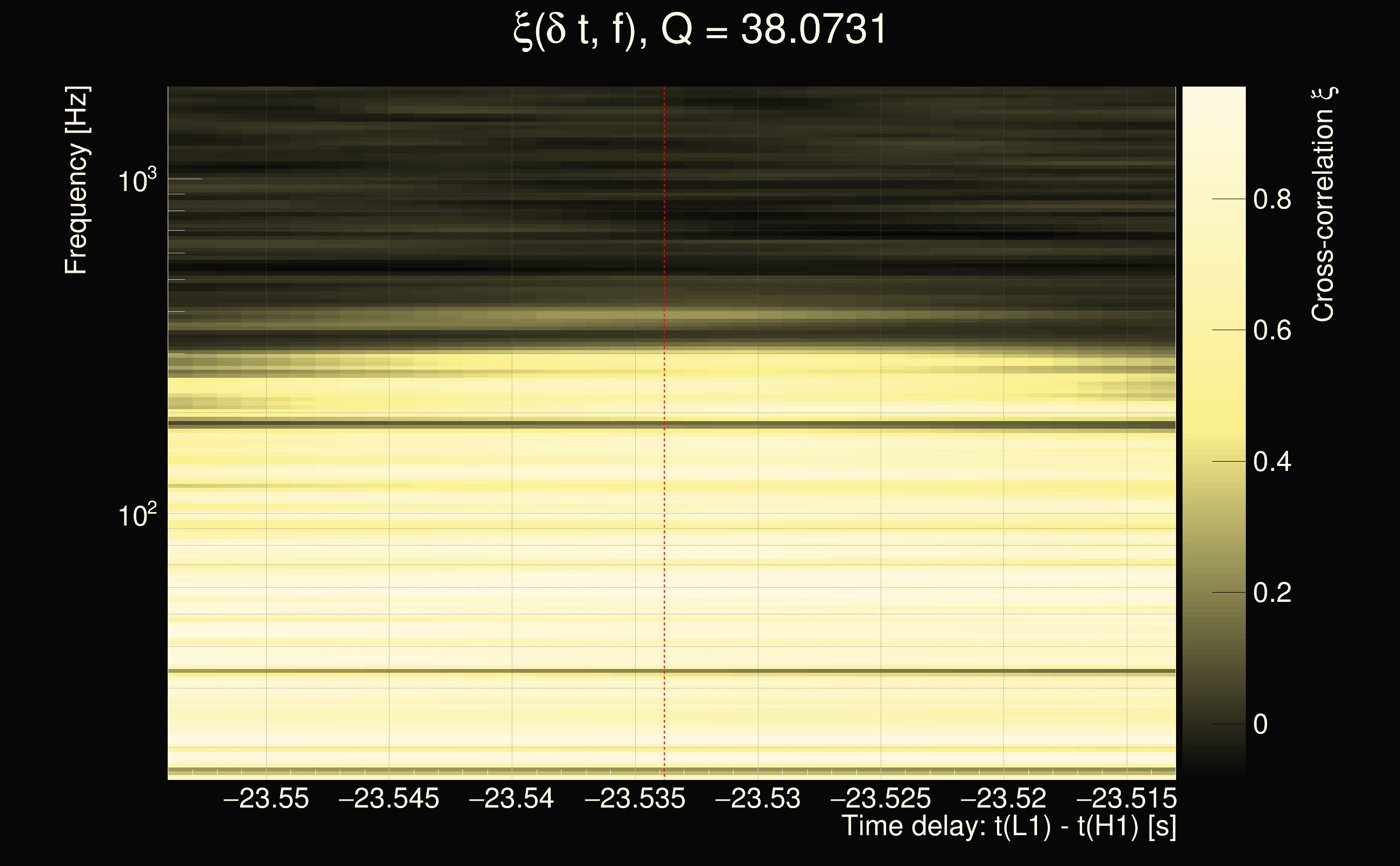Select the -23.54 time delay tick label
Viewport: 1400px width, 866px height.
tap(511, 798)
